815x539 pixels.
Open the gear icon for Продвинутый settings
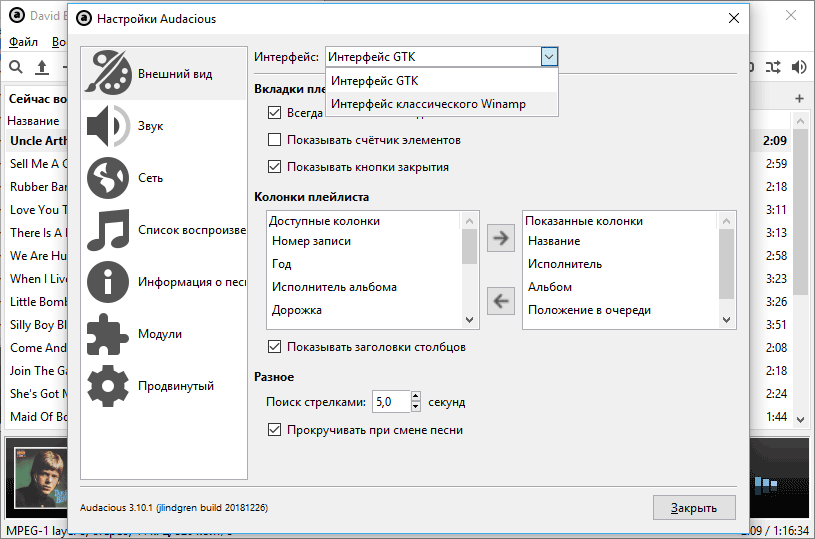coord(108,386)
